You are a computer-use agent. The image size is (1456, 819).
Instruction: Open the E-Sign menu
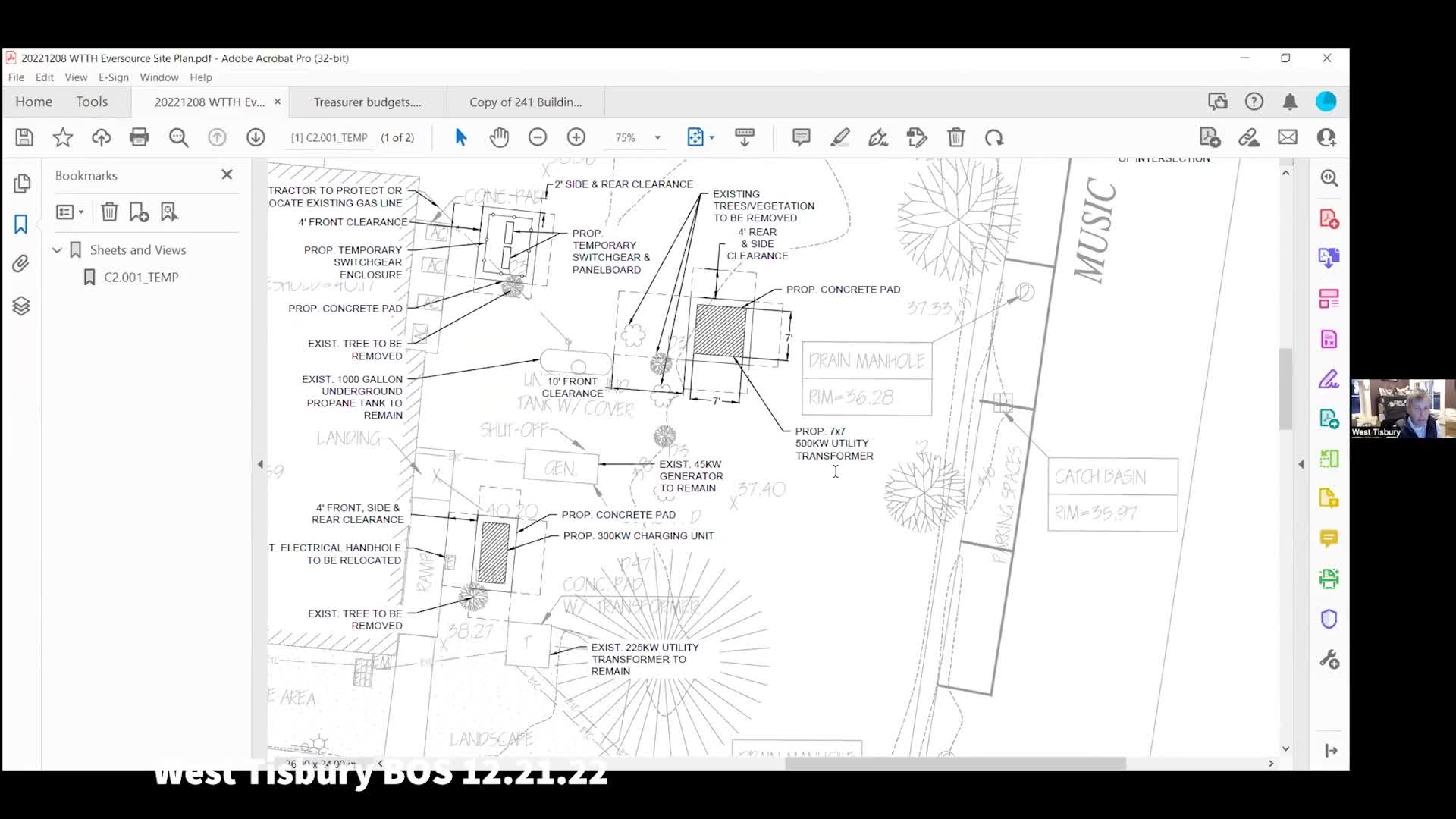(114, 77)
